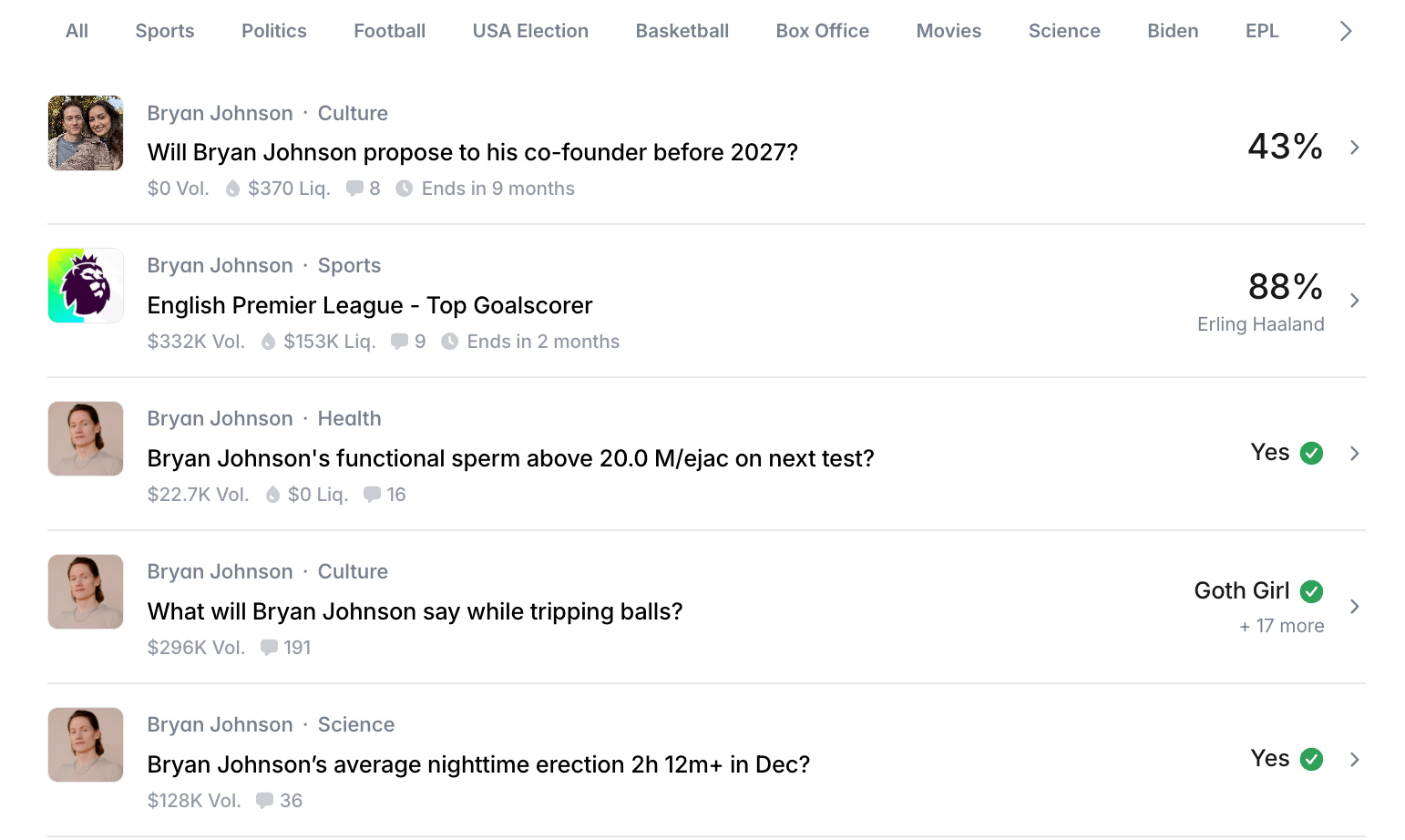
Task: Click the droplet icon next to $153K Liq.
Action: (x=269, y=342)
